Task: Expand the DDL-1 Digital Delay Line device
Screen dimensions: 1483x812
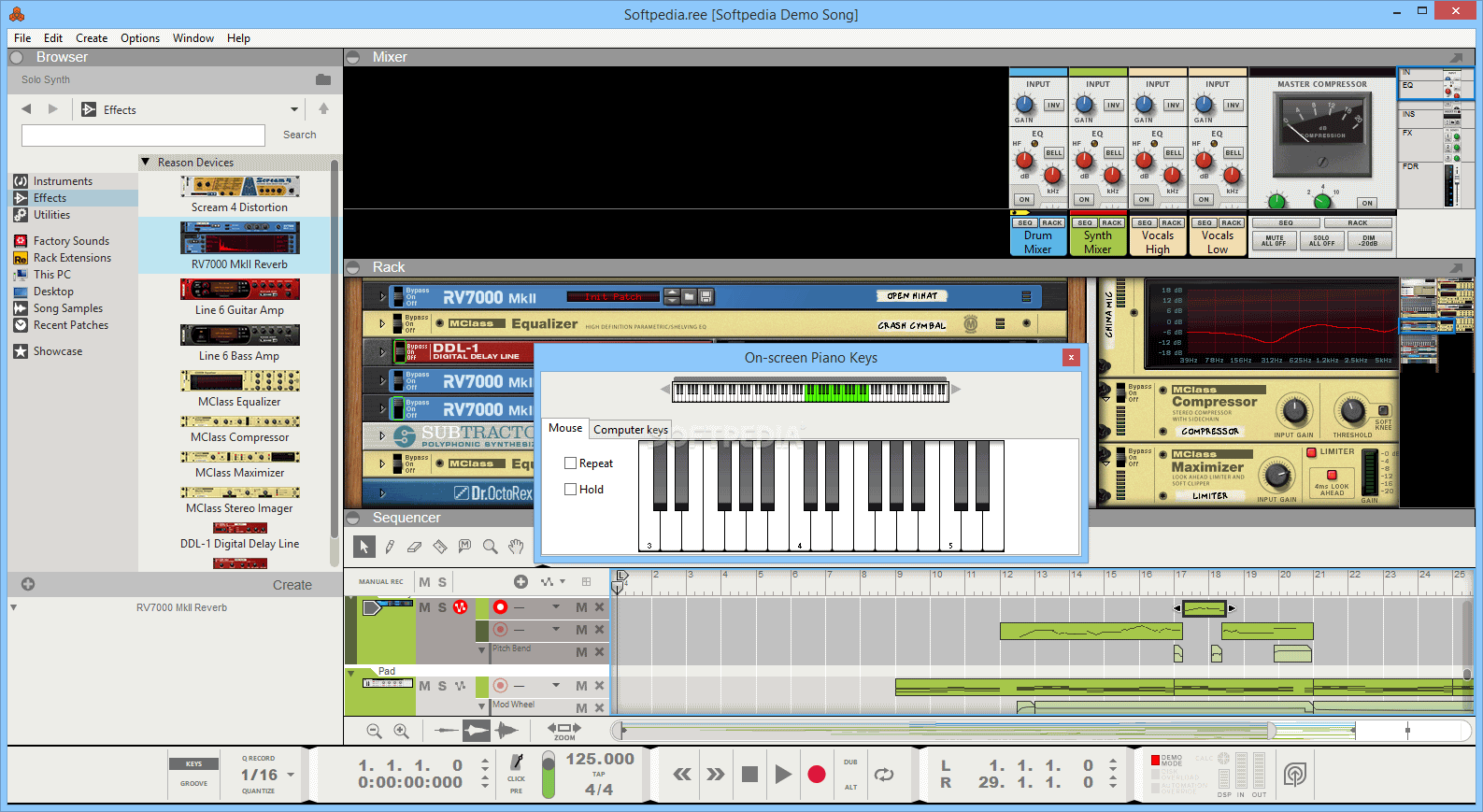Action: click(382, 352)
